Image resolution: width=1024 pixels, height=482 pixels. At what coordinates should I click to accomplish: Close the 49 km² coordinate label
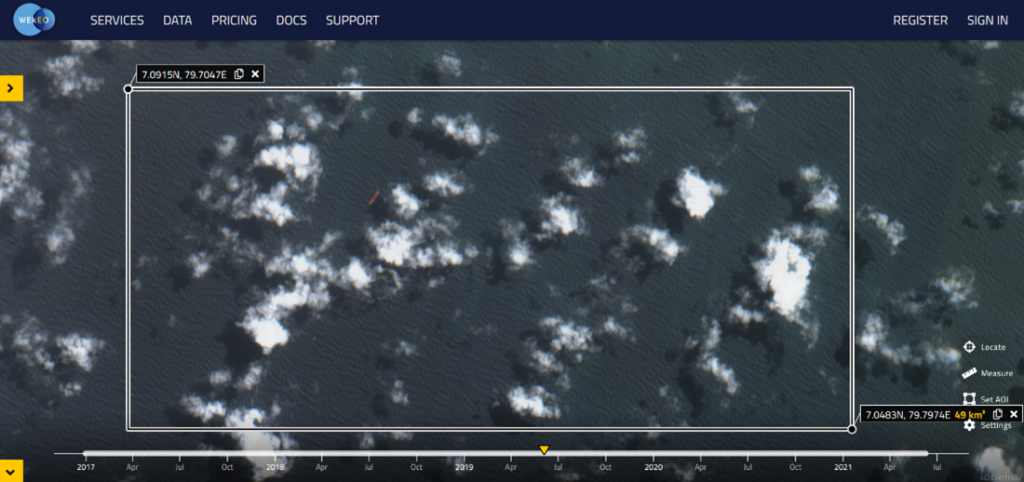point(1013,414)
